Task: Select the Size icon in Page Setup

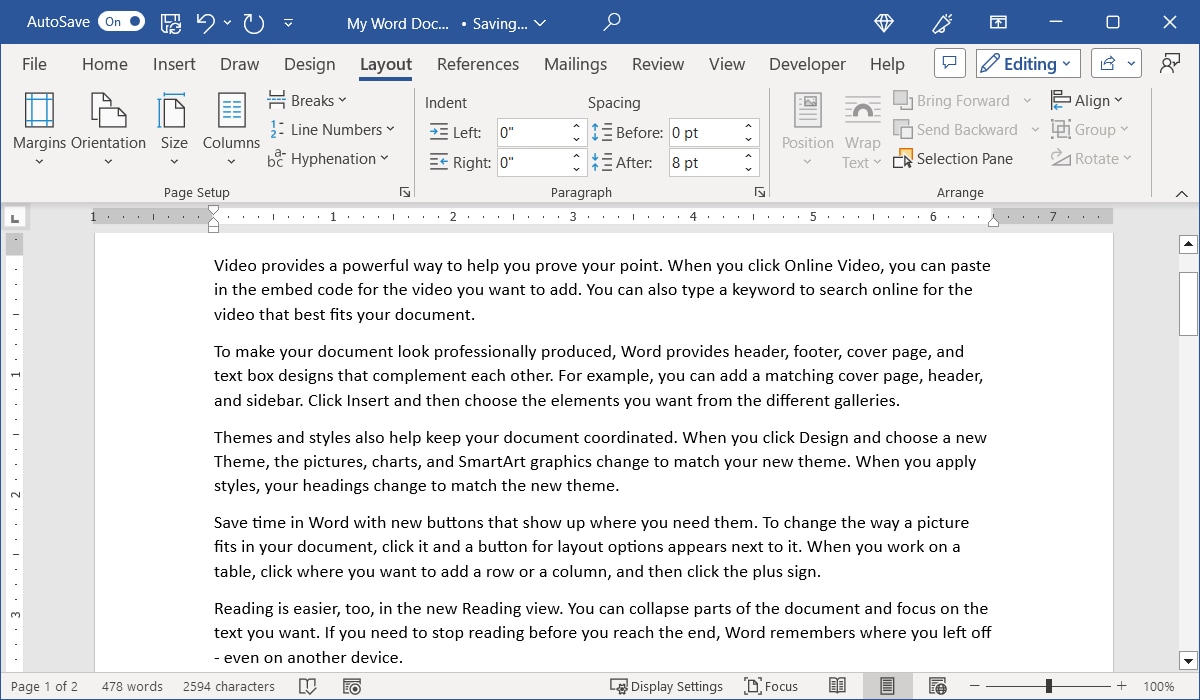Action: (173, 128)
